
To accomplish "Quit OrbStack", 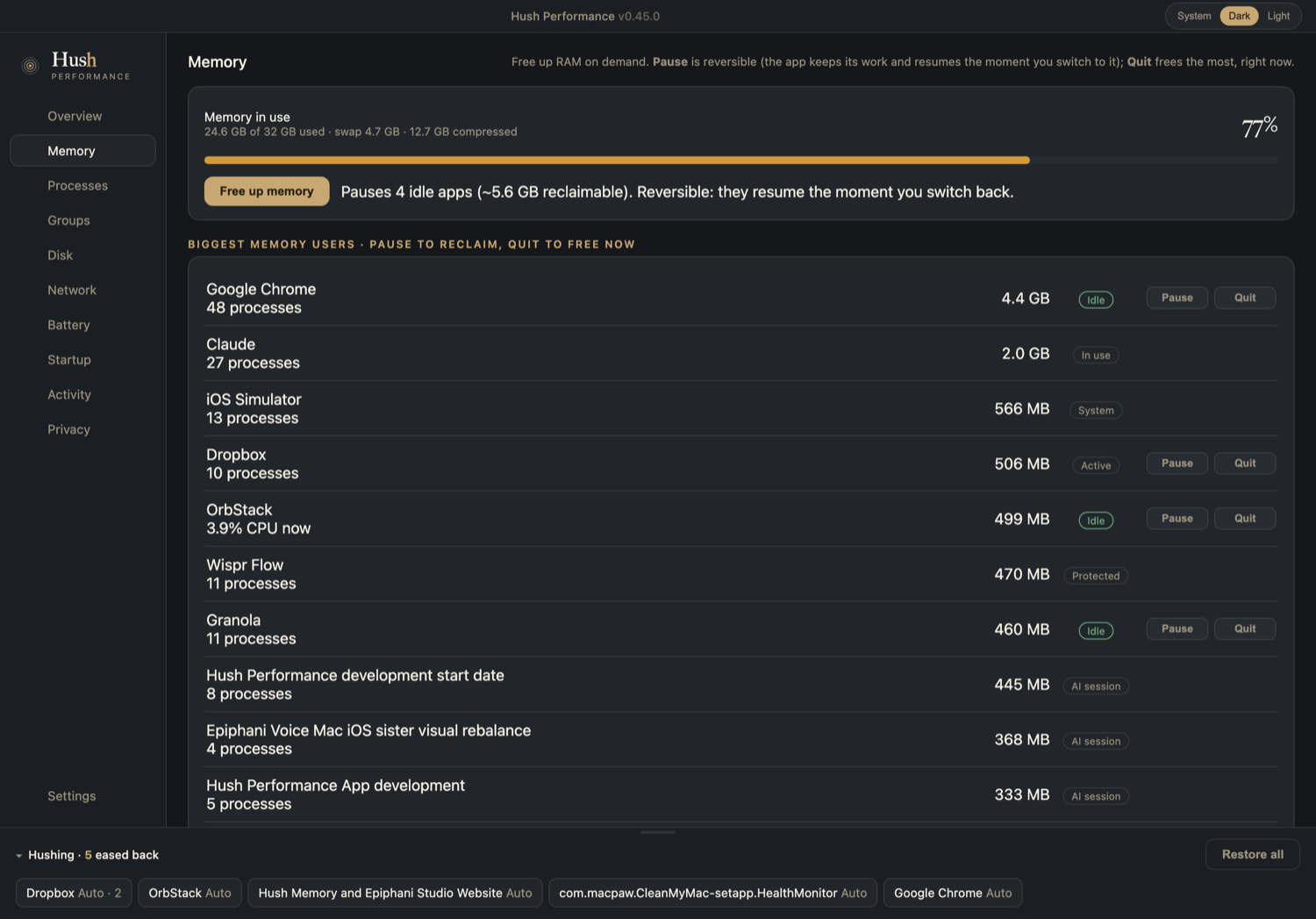I will coord(1245,519).
